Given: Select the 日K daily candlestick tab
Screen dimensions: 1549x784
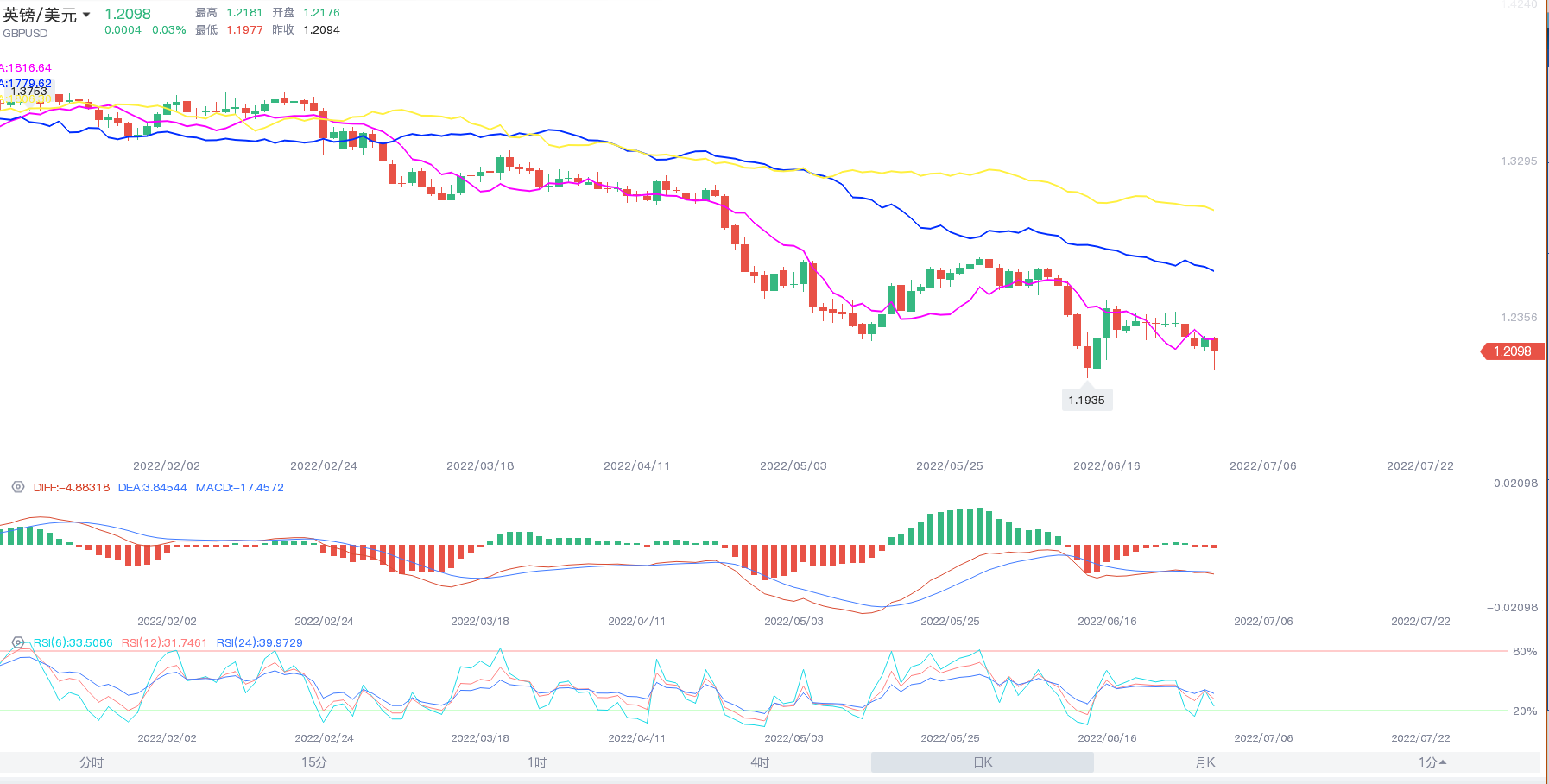Looking at the screenshot, I should 983,762.
